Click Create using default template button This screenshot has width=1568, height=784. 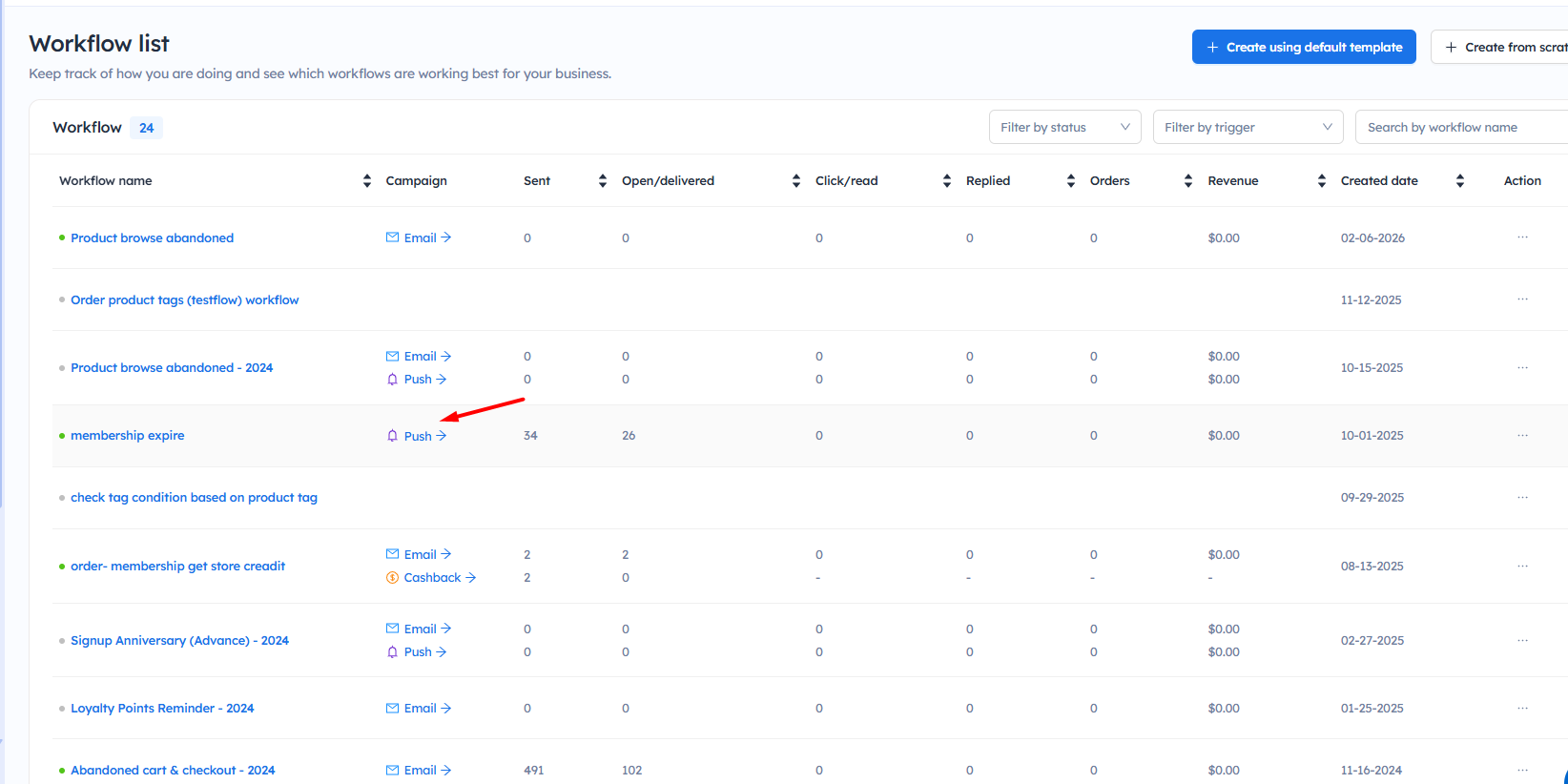[x=1303, y=47]
